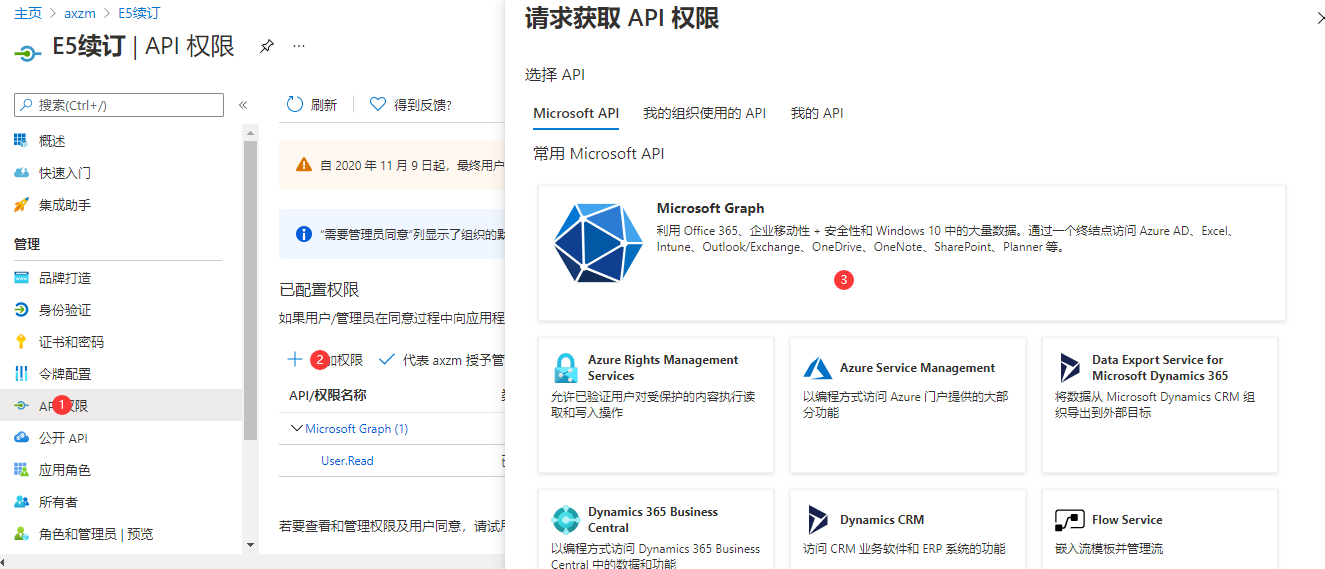Open the ellipsis more options menu

tap(298, 46)
